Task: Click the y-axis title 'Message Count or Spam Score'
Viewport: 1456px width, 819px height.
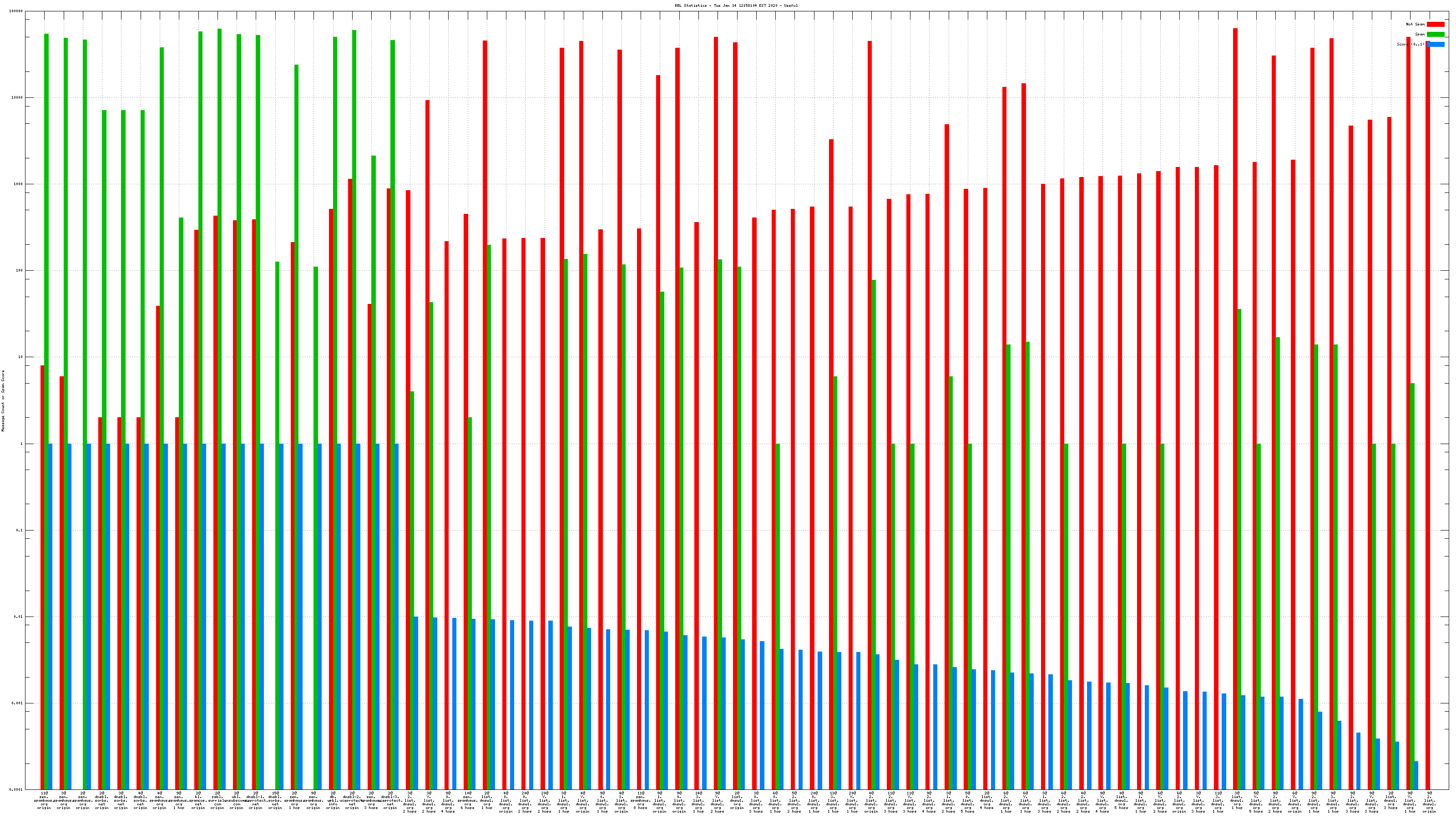Action: point(3,401)
